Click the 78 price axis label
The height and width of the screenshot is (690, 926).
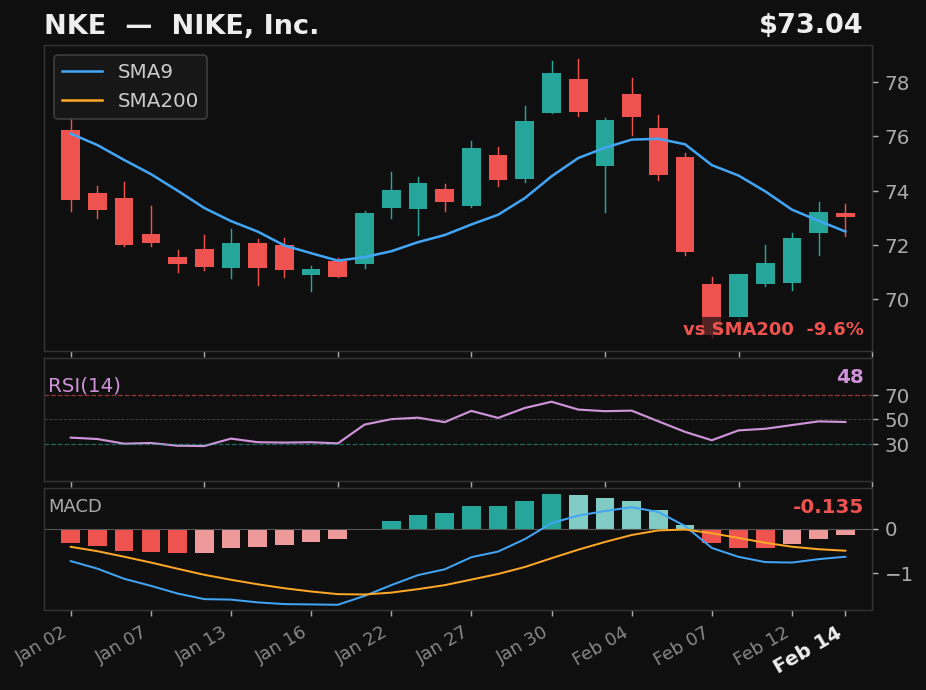point(897,83)
